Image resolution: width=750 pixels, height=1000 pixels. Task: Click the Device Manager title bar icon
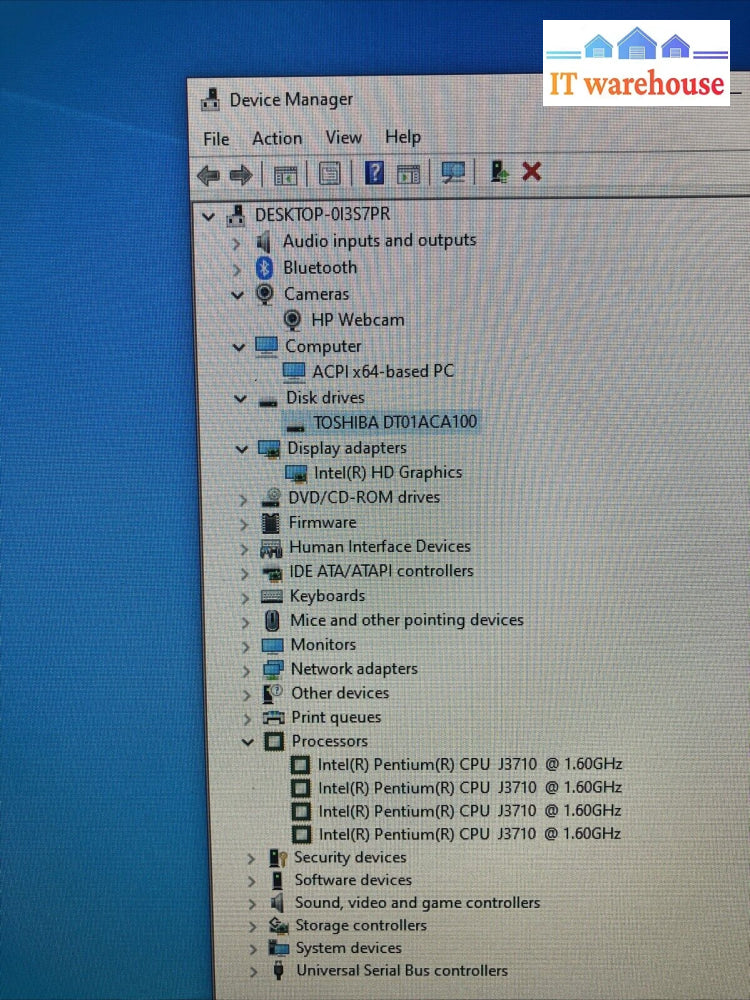click(210, 100)
